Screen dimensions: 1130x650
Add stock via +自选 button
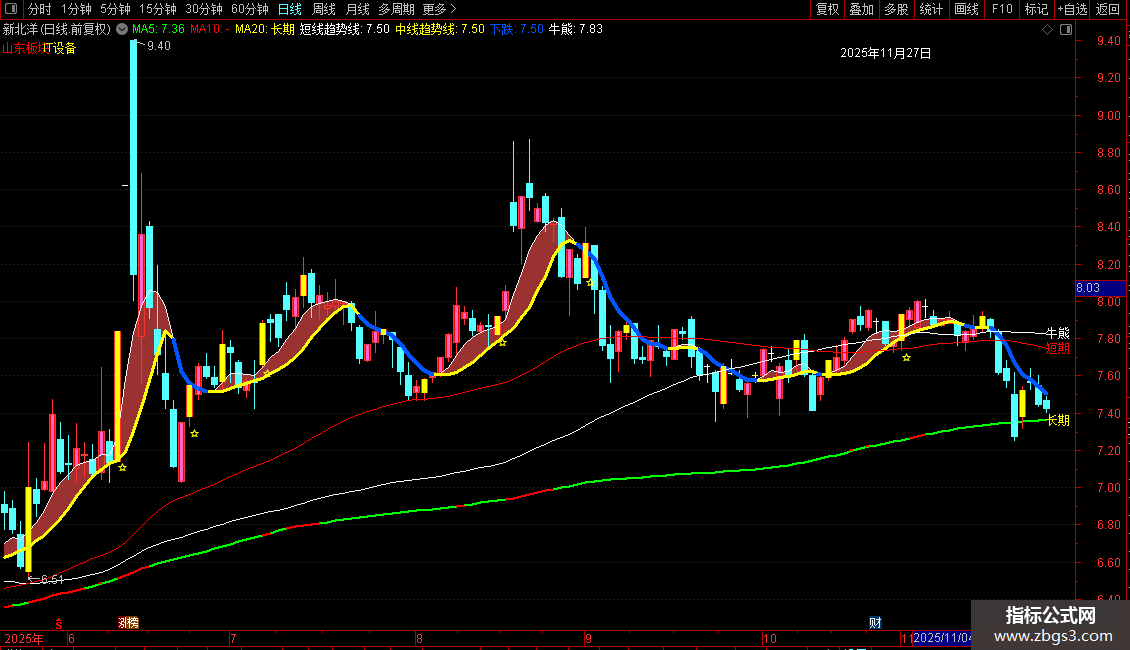point(1072,9)
